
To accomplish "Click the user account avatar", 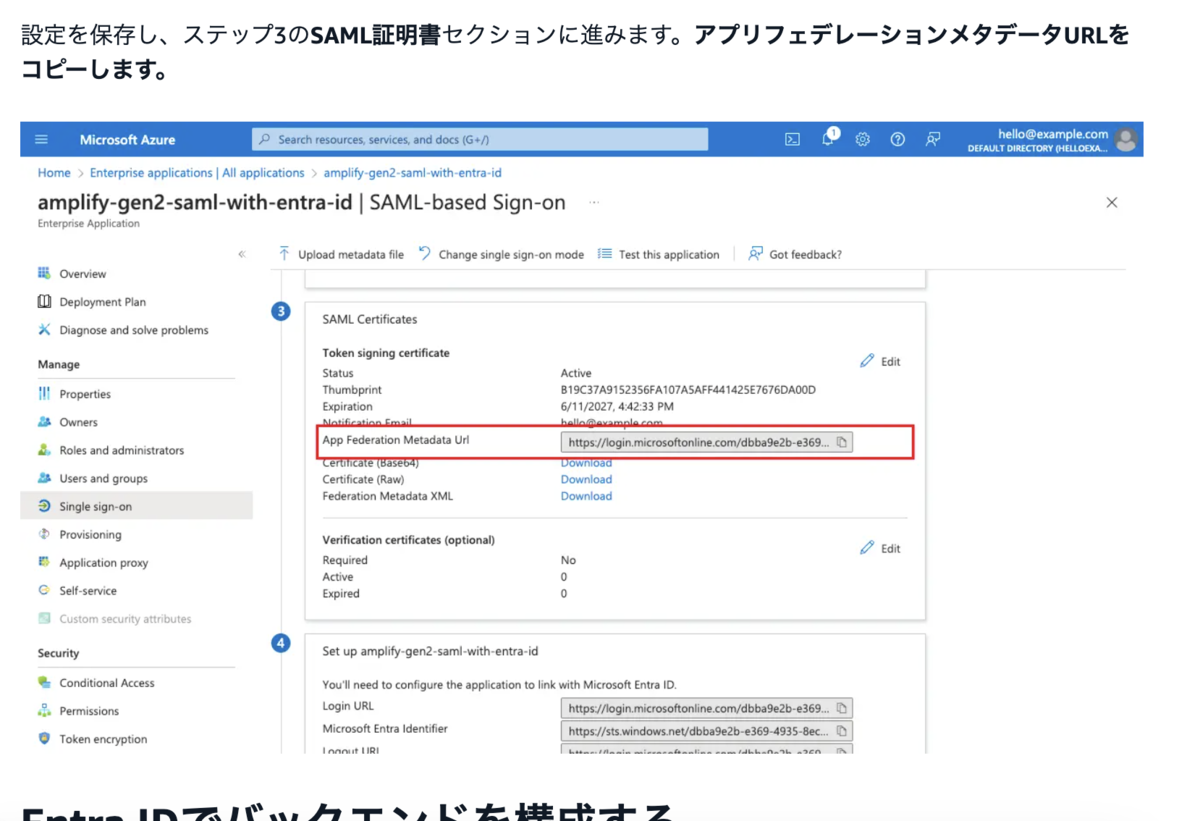I will coord(1126,140).
